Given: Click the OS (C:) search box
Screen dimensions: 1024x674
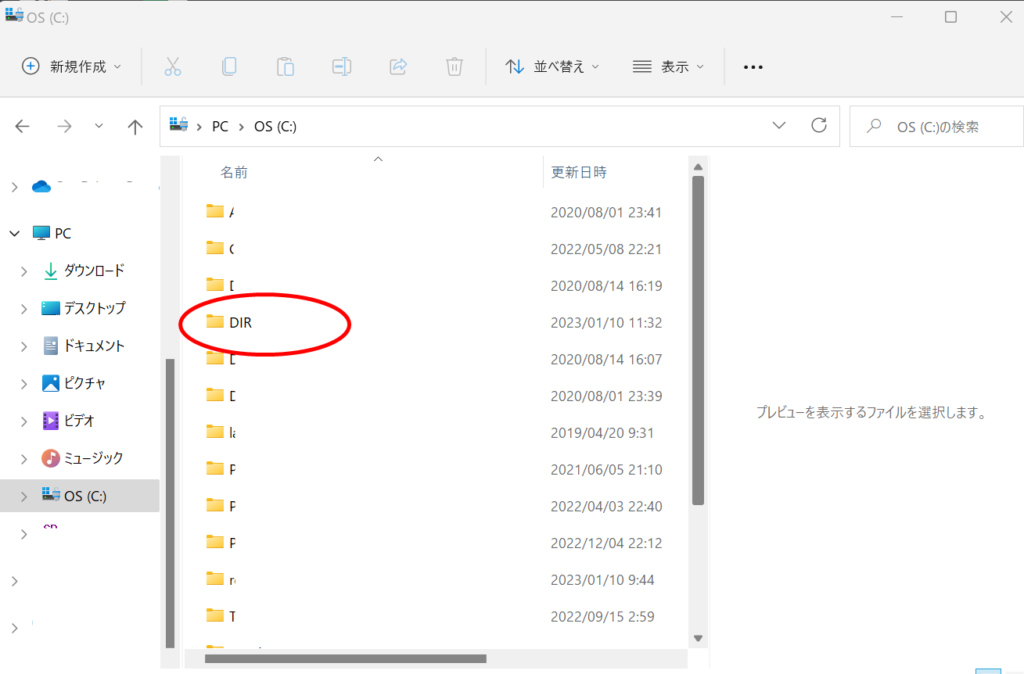Looking at the screenshot, I should point(936,127).
